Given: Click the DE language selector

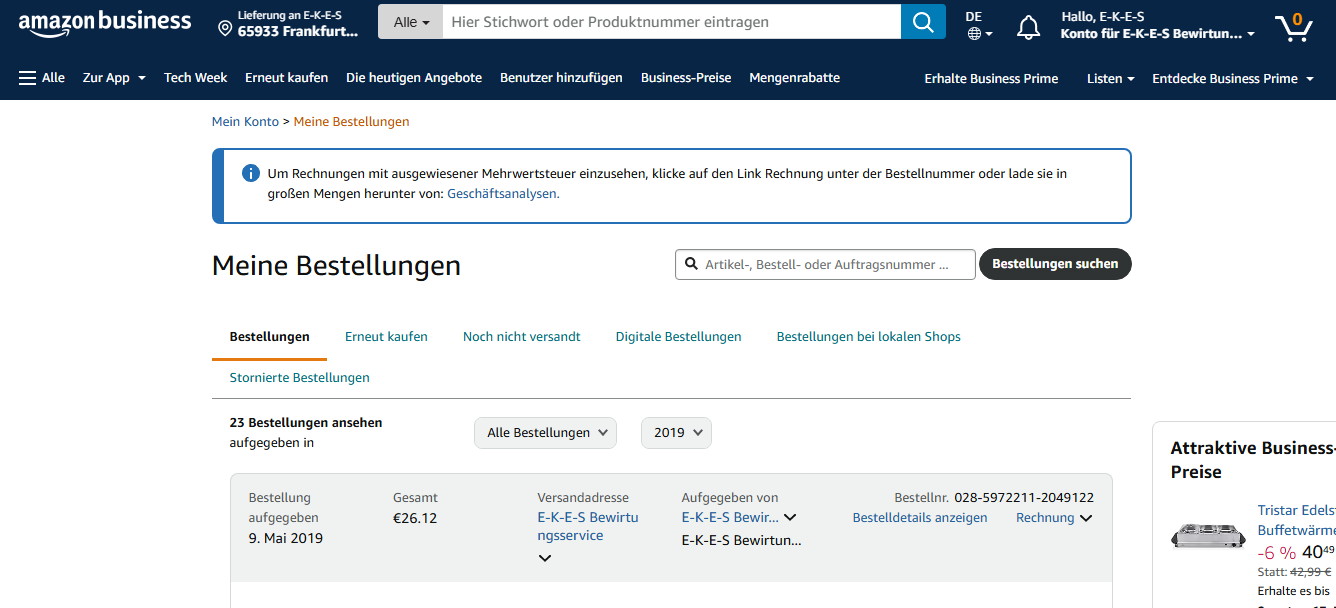Looking at the screenshot, I should coord(979,25).
